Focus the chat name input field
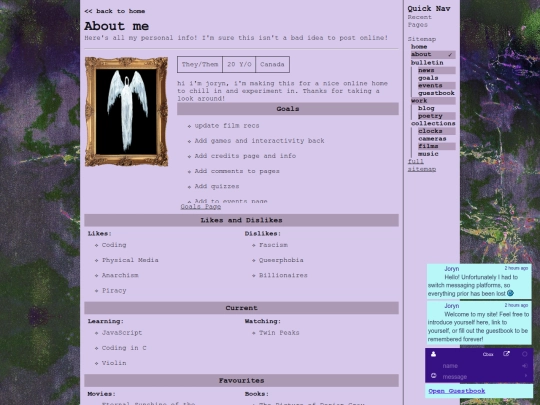This screenshot has height=405, width=540. click(x=480, y=366)
